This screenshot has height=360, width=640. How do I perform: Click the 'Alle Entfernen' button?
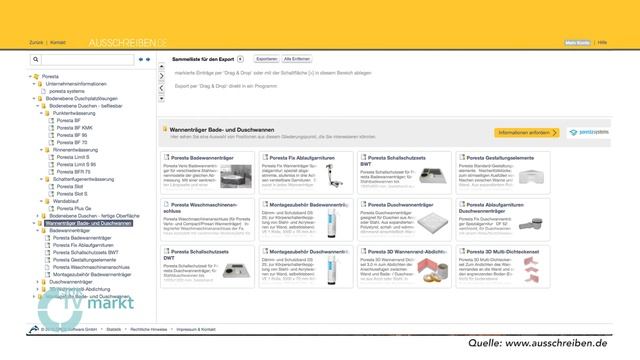(297, 59)
